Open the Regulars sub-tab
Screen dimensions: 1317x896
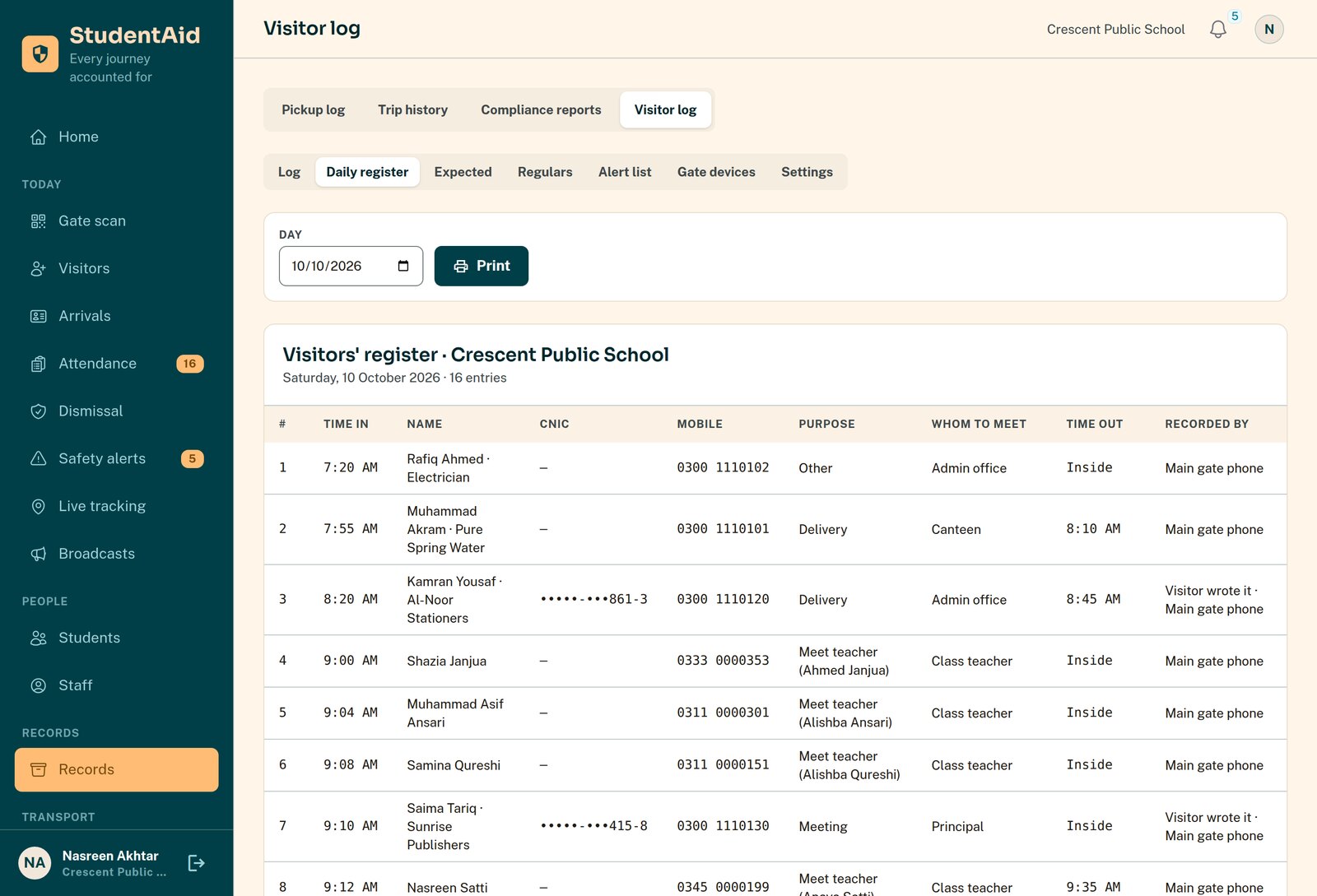pyautogui.click(x=545, y=172)
